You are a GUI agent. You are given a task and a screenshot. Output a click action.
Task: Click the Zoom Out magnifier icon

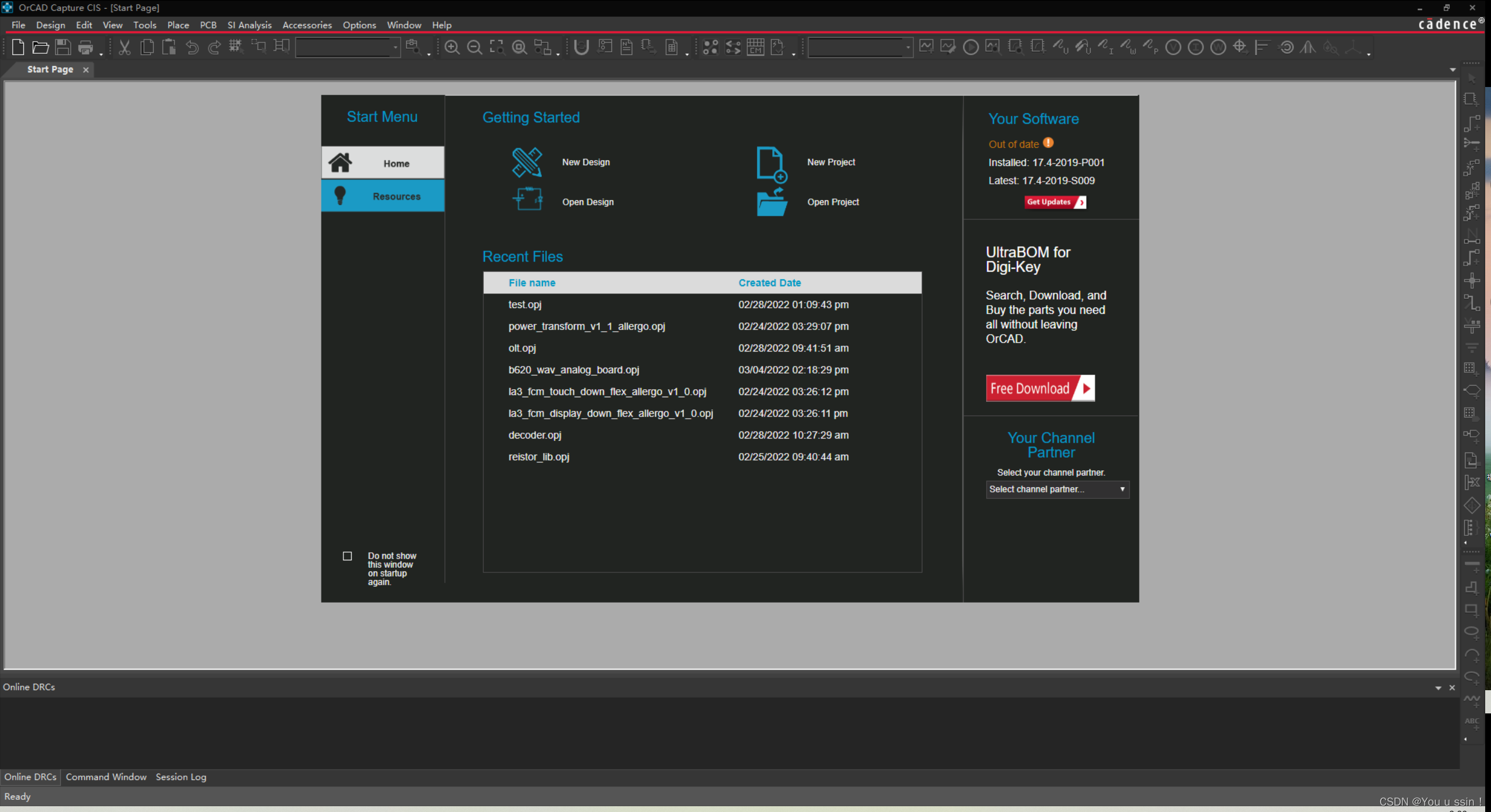pos(474,48)
